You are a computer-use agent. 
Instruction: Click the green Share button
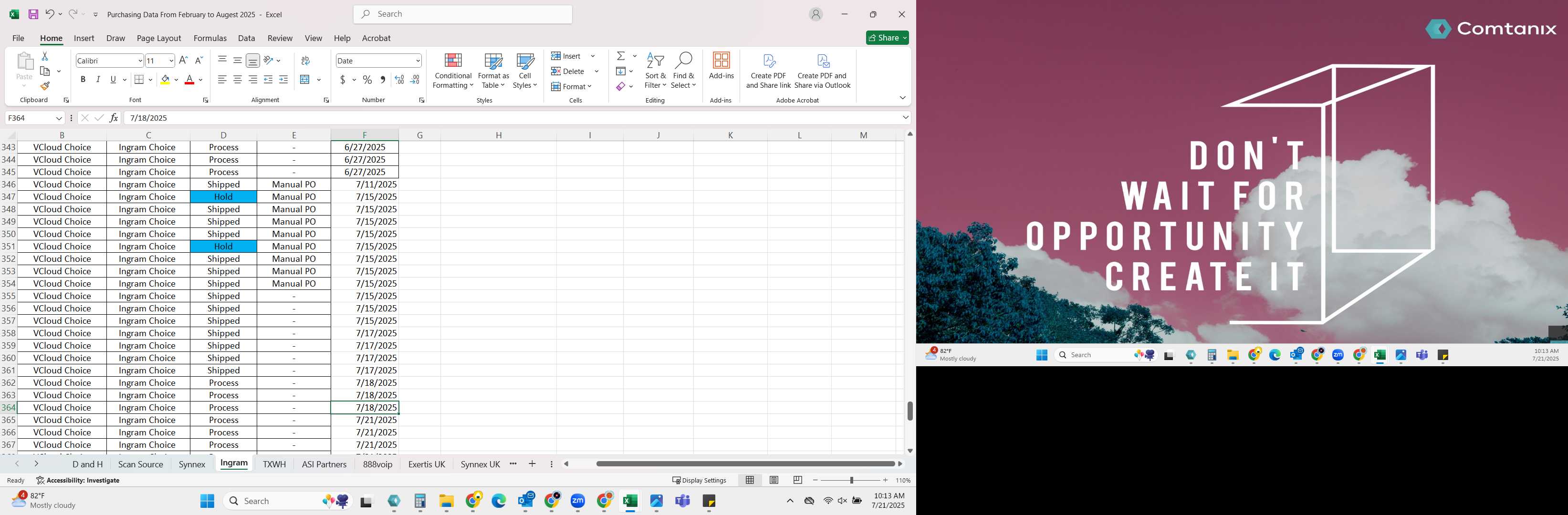(x=887, y=38)
